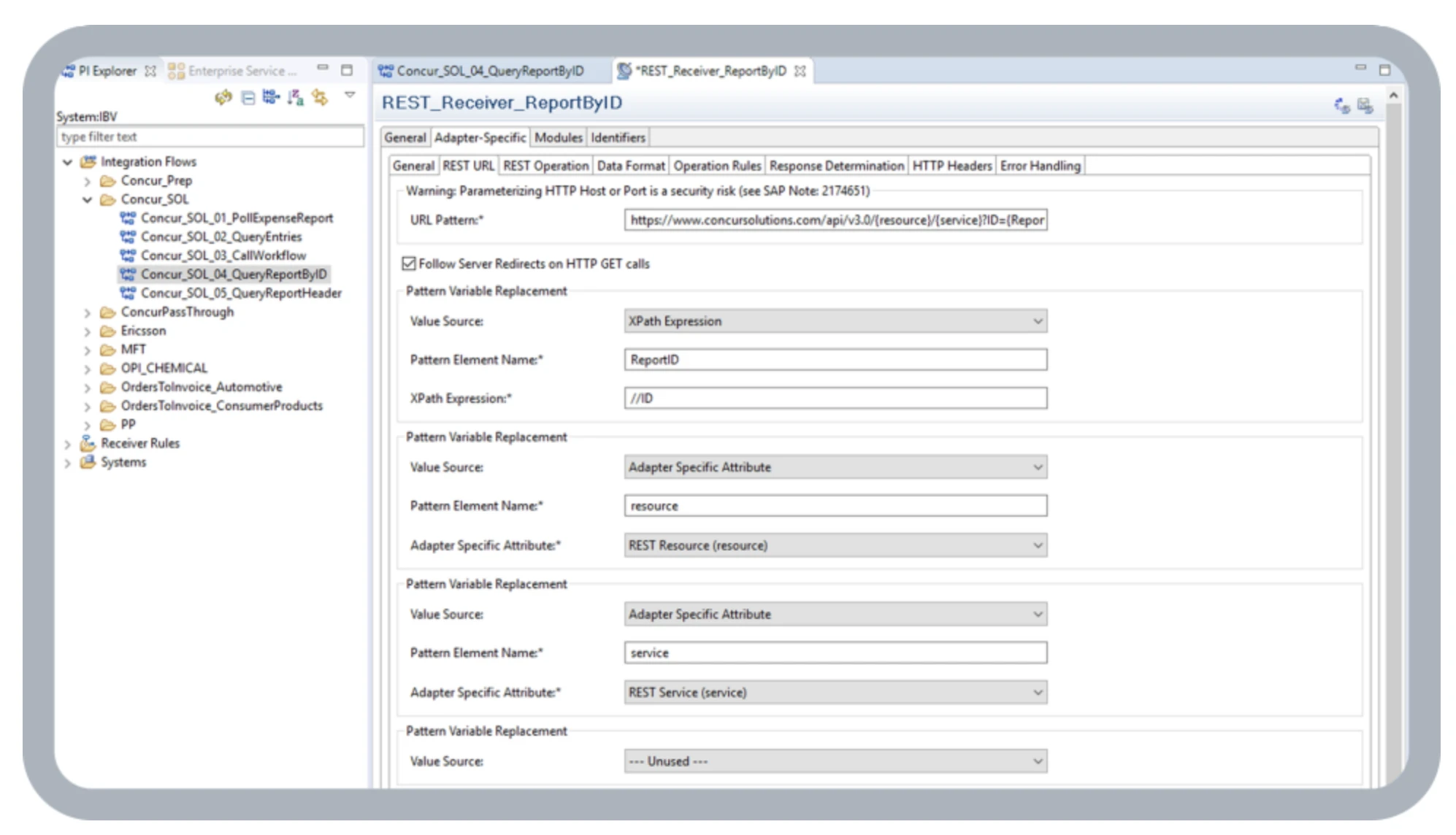Click the //ID XPath Expression field
This screenshot has width=1456, height=835.
(x=835, y=399)
